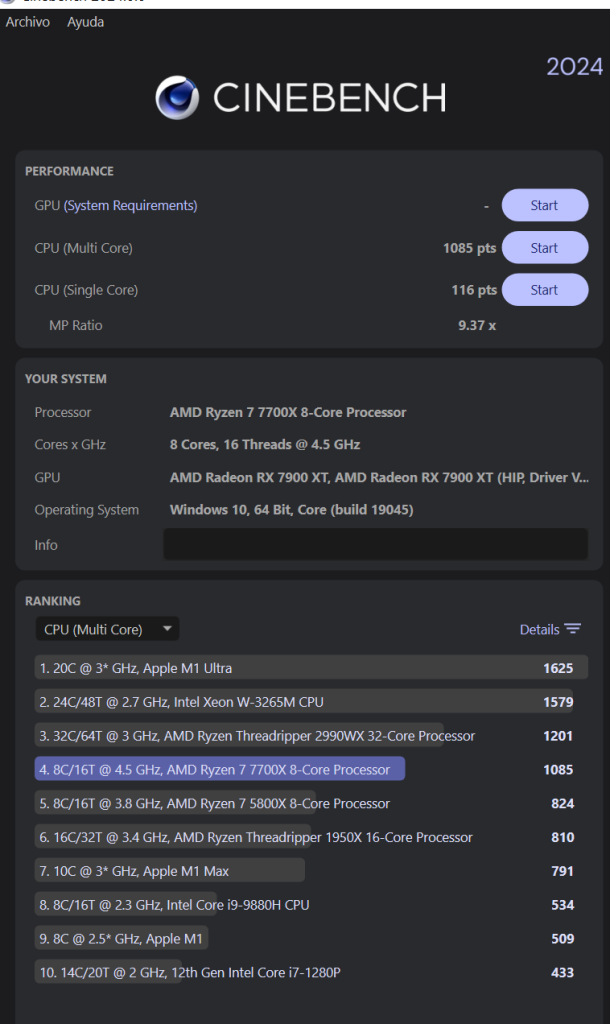
Task: Open the Archivo menu
Action: [27, 22]
